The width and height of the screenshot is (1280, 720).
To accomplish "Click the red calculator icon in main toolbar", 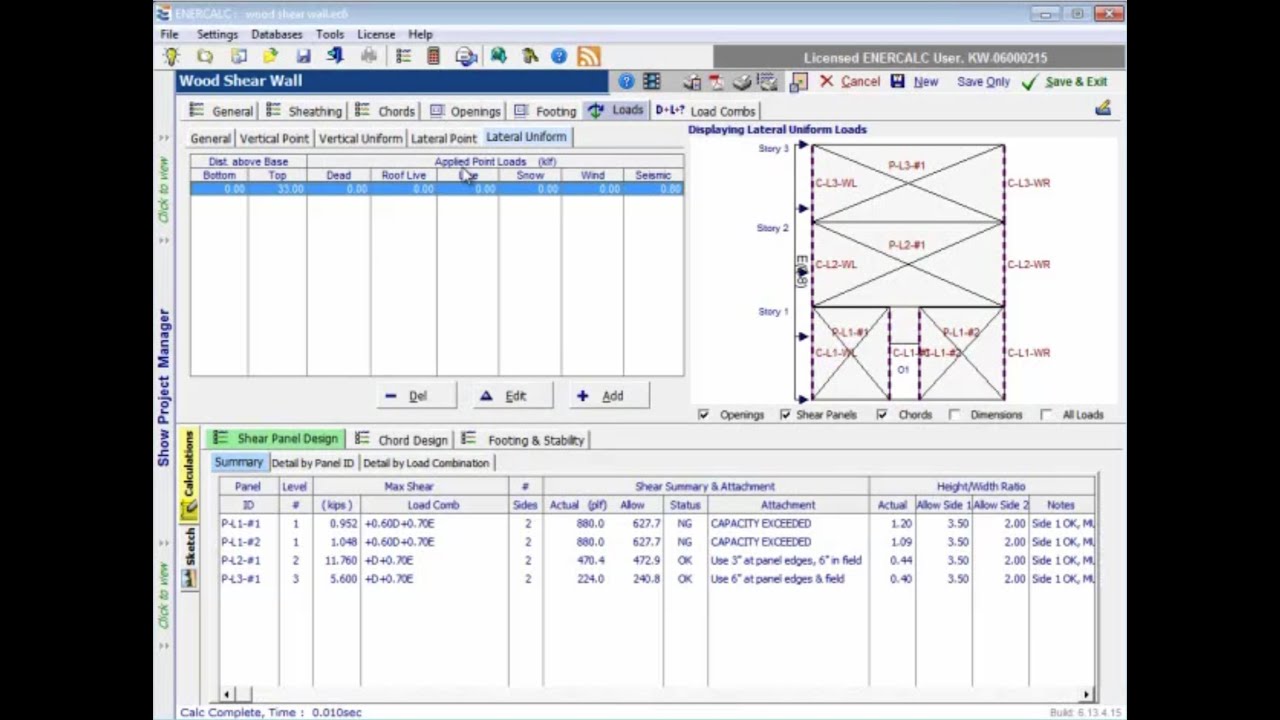I will [x=433, y=57].
